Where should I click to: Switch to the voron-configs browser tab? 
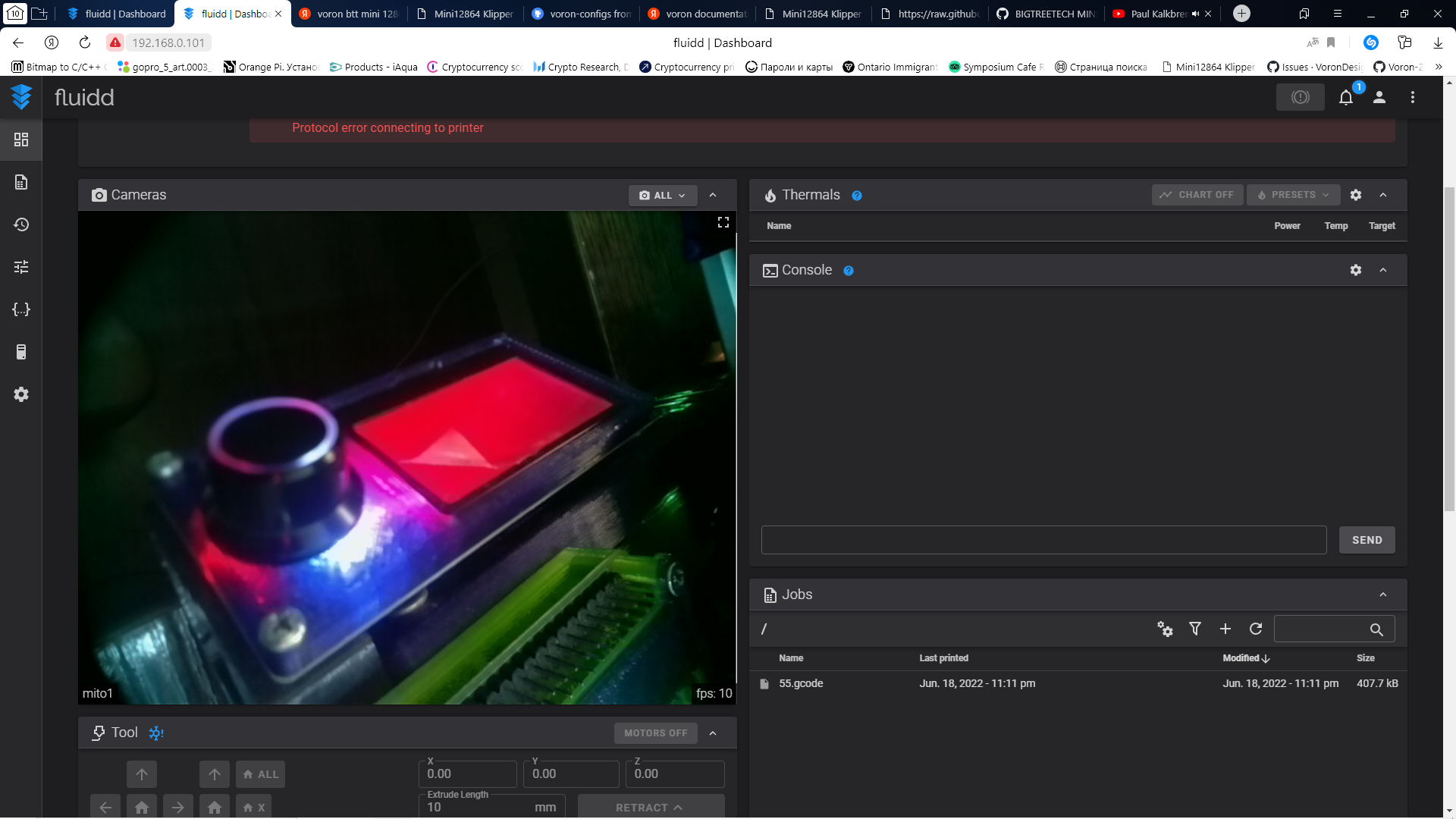[x=582, y=14]
